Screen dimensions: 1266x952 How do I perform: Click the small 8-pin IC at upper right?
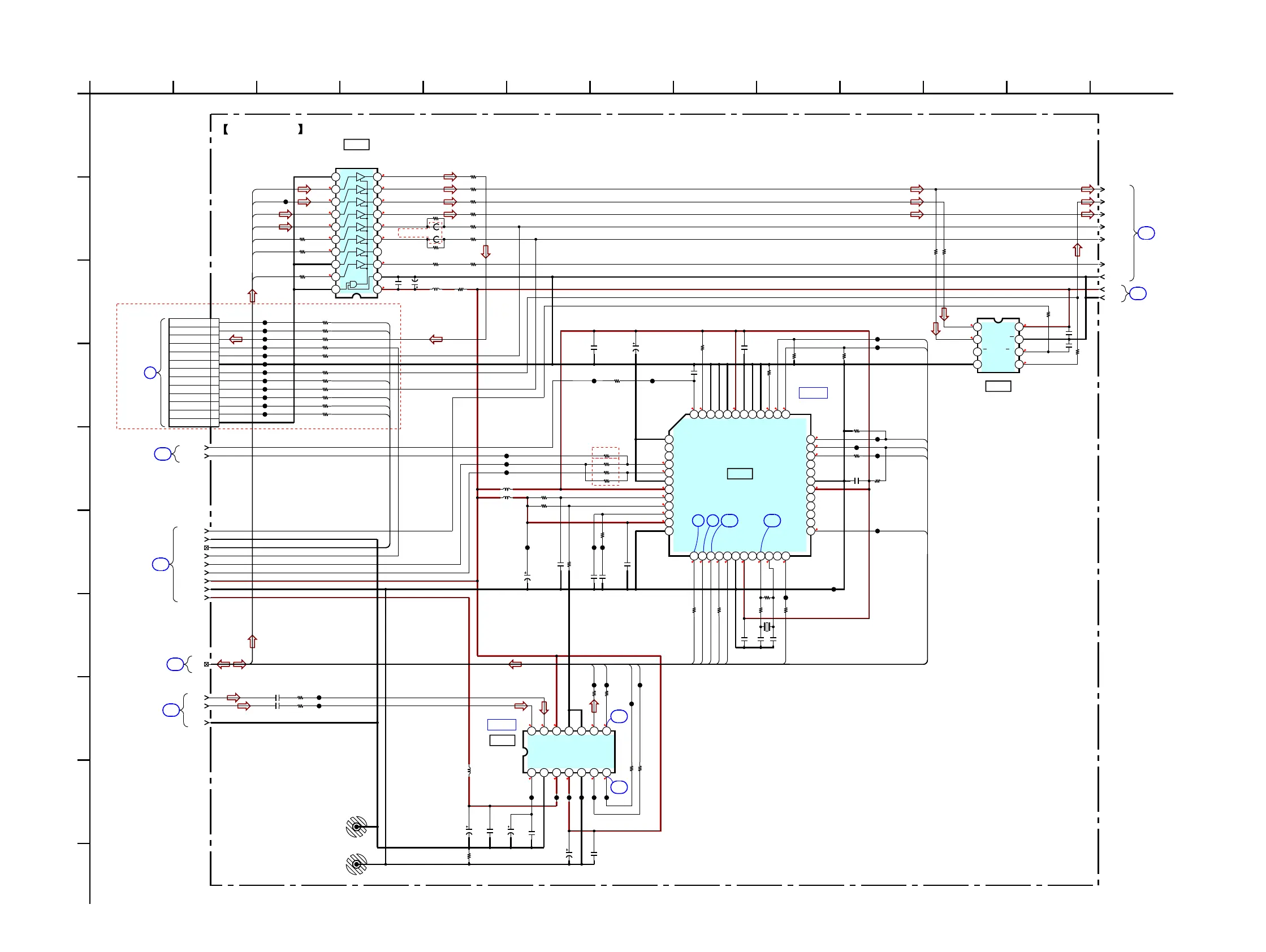997,345
